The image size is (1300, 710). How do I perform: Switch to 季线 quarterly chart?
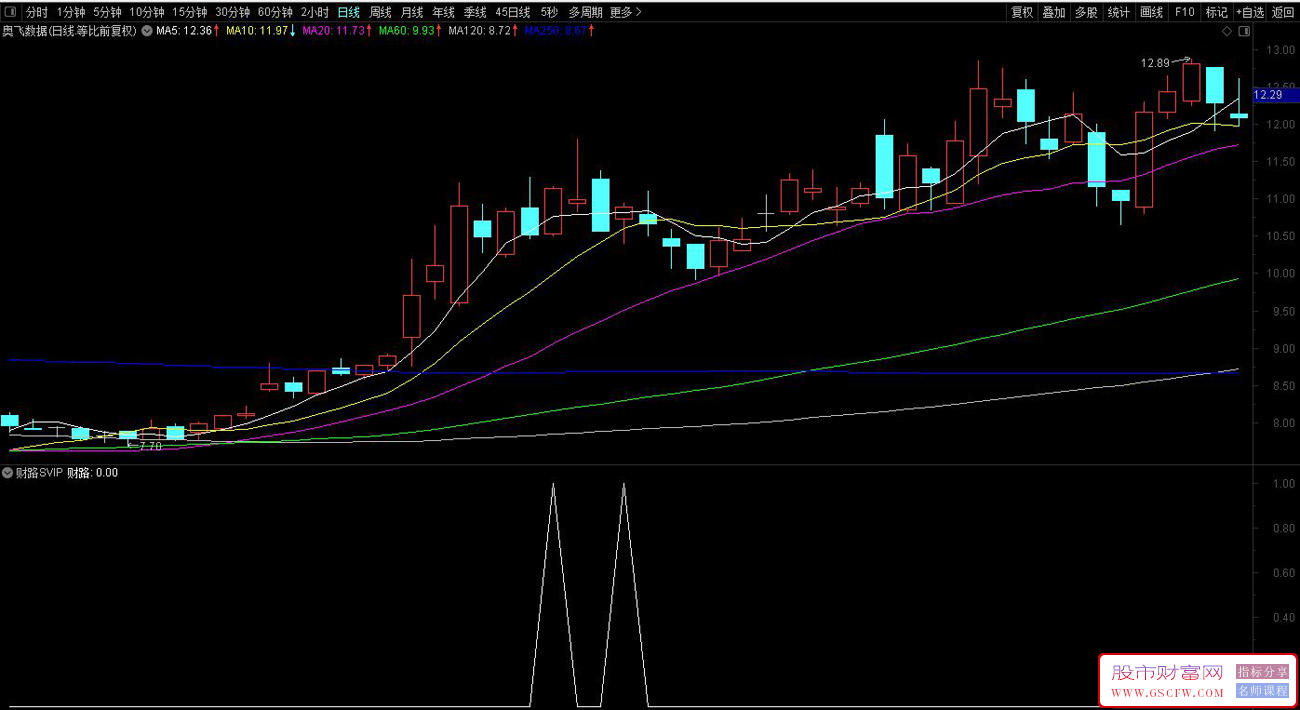475,13
